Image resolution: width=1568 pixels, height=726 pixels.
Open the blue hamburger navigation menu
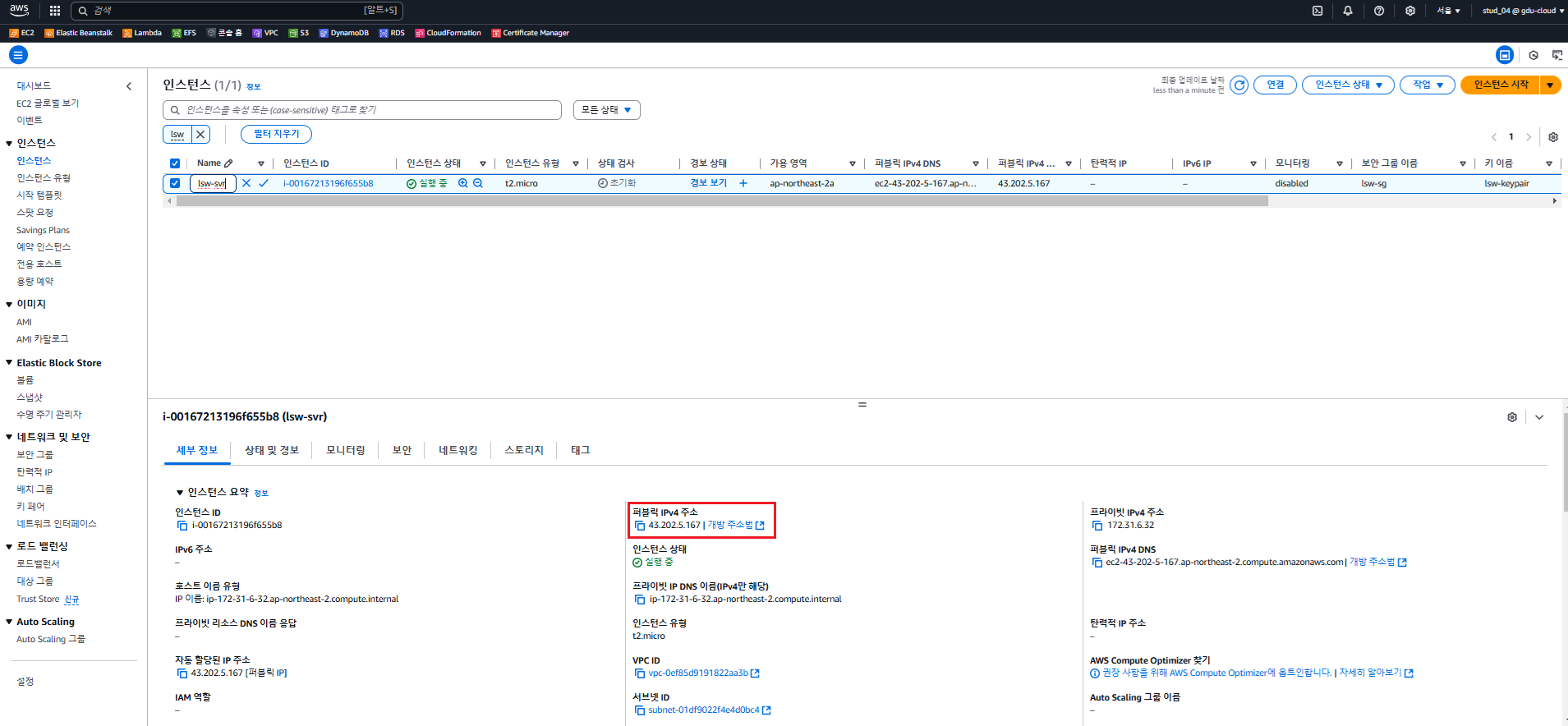coord(18,55)
